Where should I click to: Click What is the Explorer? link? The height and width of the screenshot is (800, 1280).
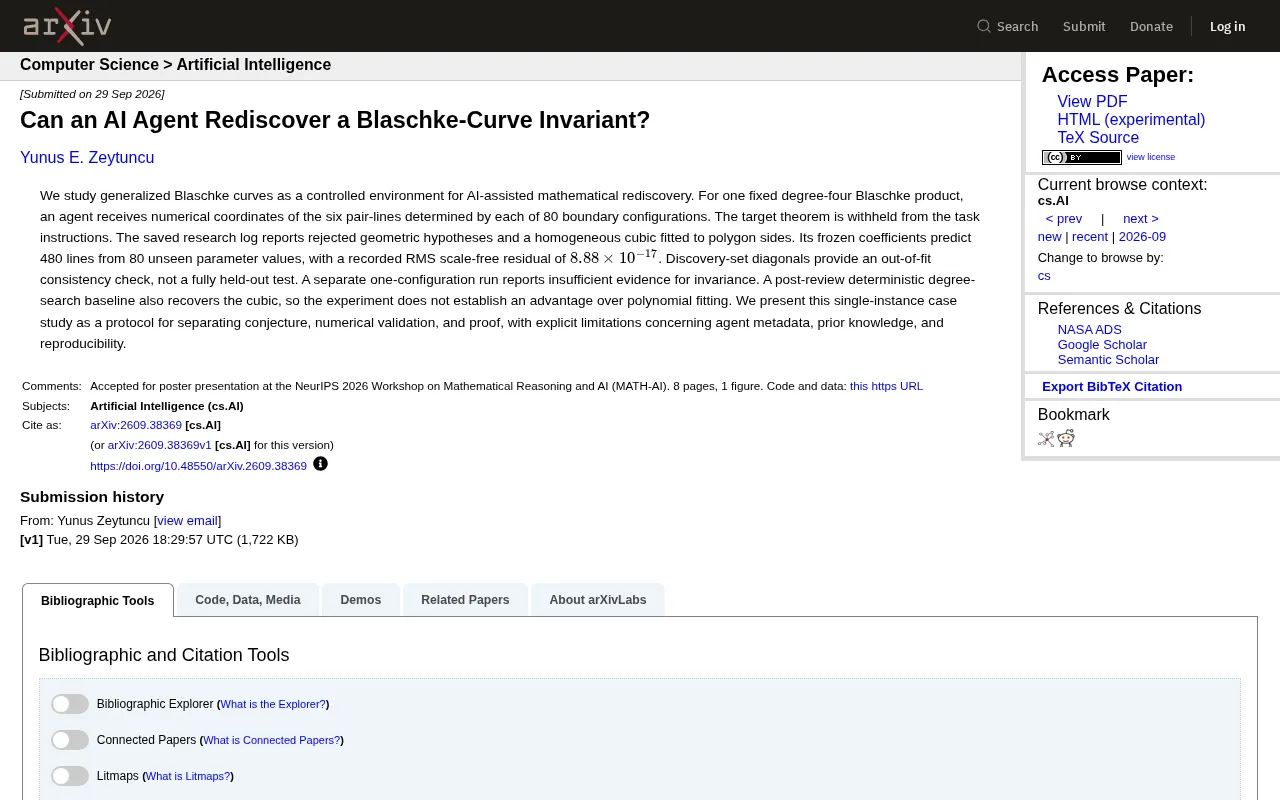tap(273, 704)
